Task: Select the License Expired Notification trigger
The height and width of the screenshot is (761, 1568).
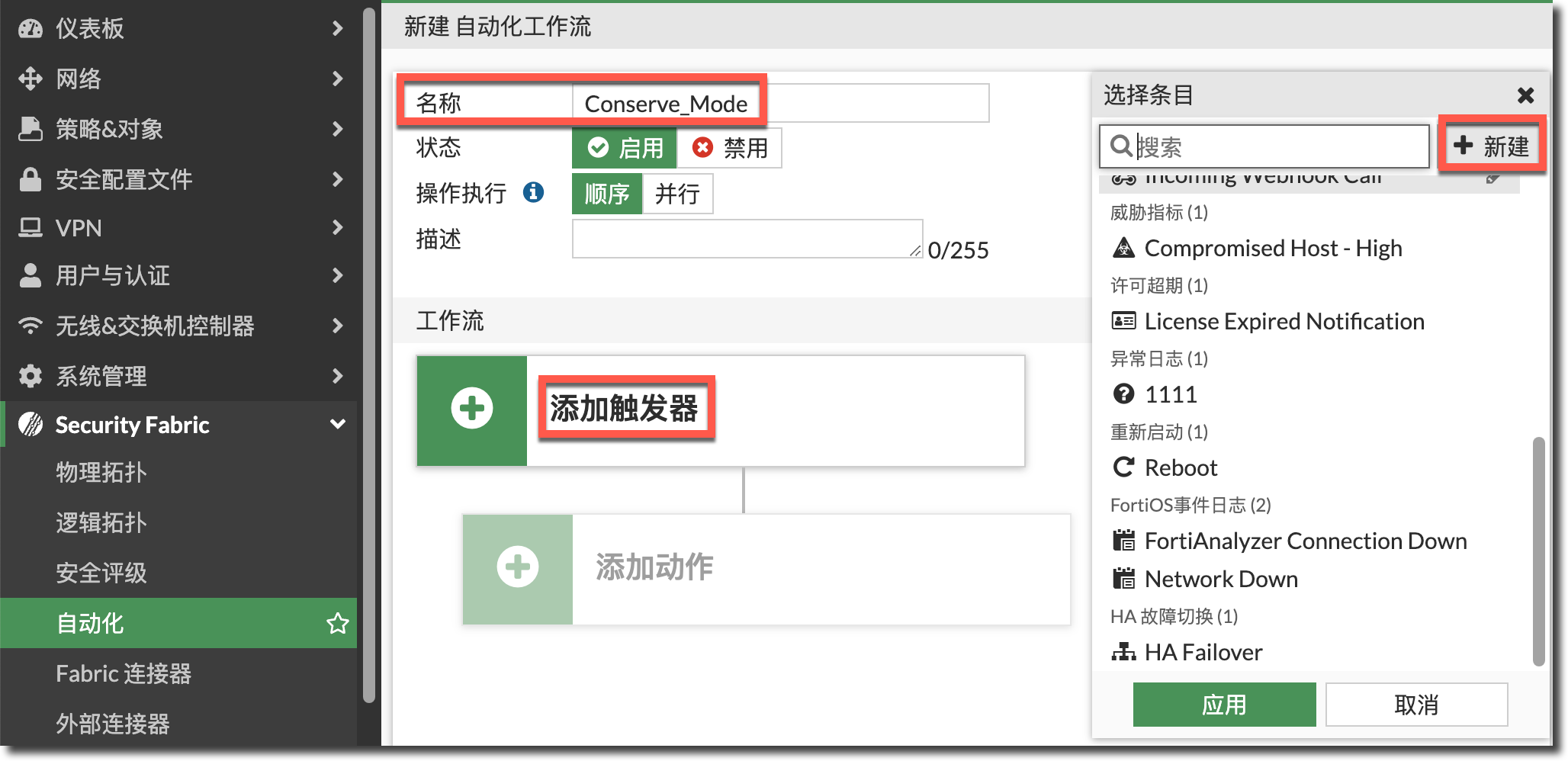Action: (1284, 322)
